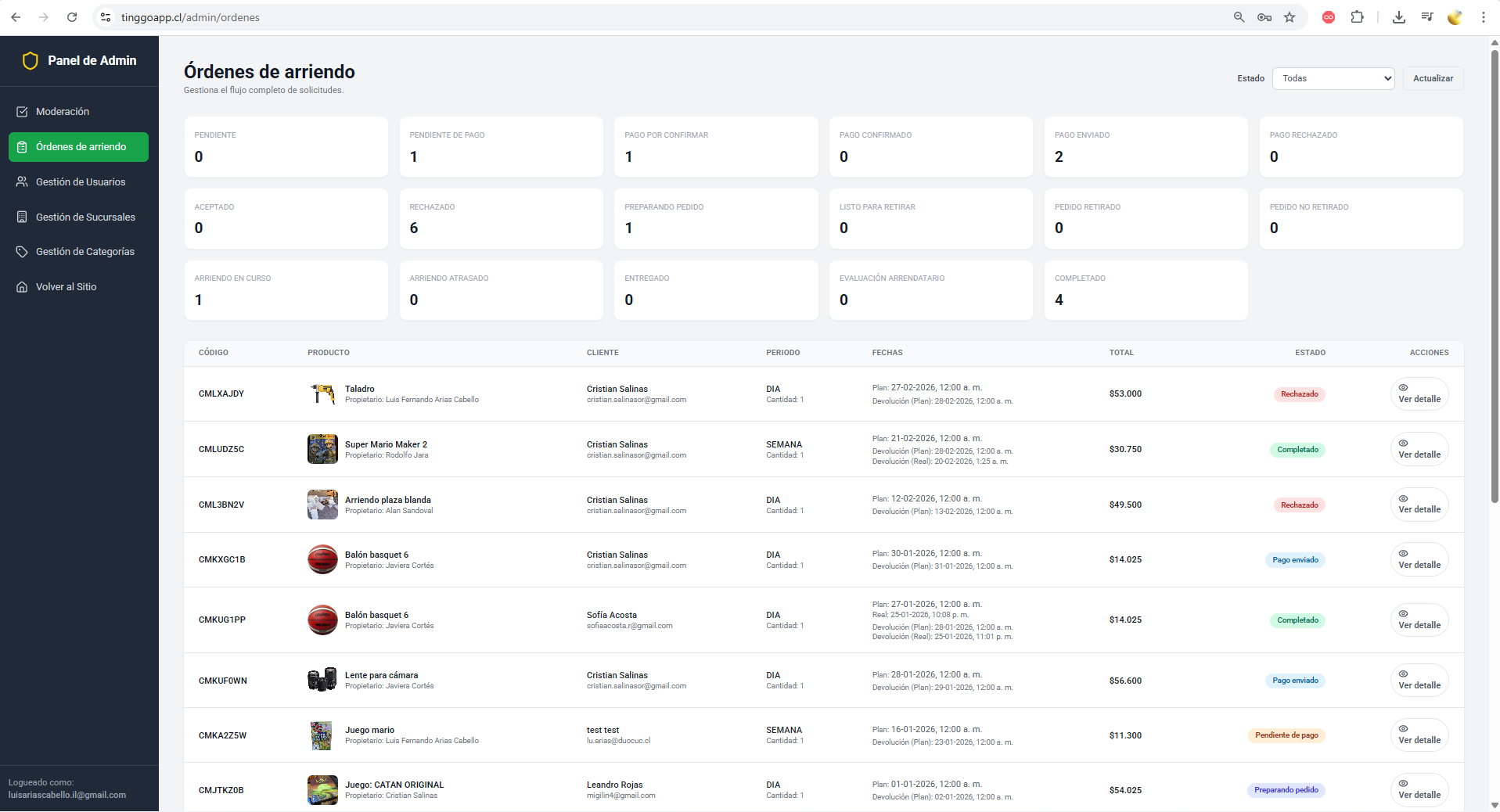Open the browser extensions puzzle icon
Image resolution: width=1500 pixels, height=812 pixels.
(1357, 17)
